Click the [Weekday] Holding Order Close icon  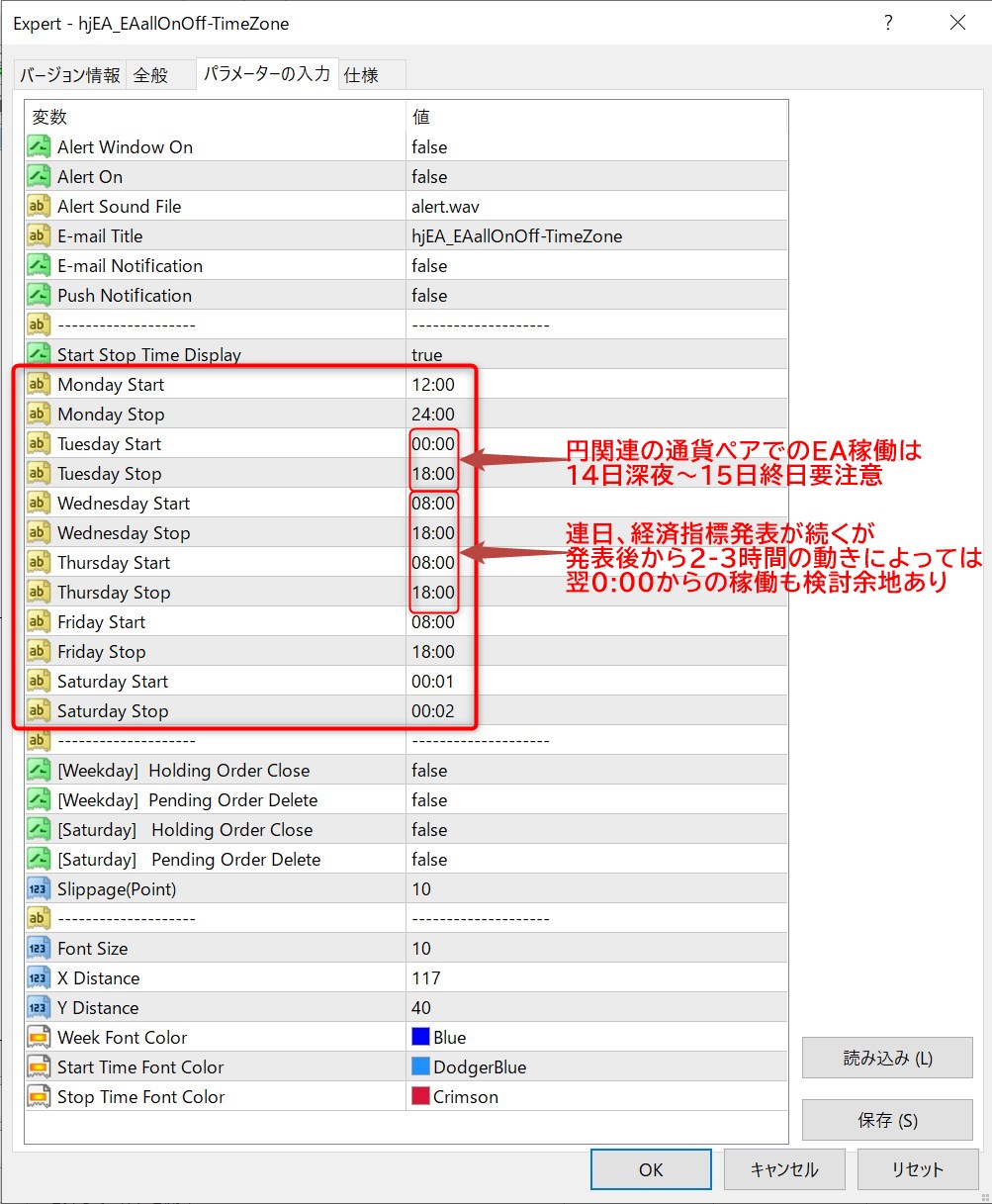click(39, 771)
